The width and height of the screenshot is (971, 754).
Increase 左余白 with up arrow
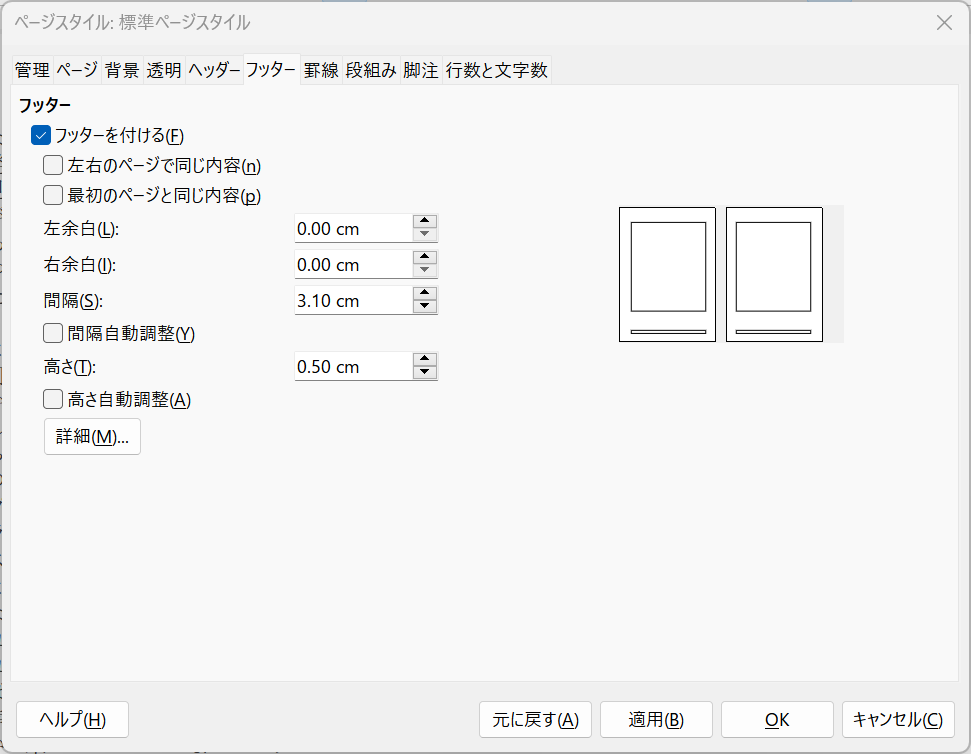pyautogui.click(x=425, y=222)
